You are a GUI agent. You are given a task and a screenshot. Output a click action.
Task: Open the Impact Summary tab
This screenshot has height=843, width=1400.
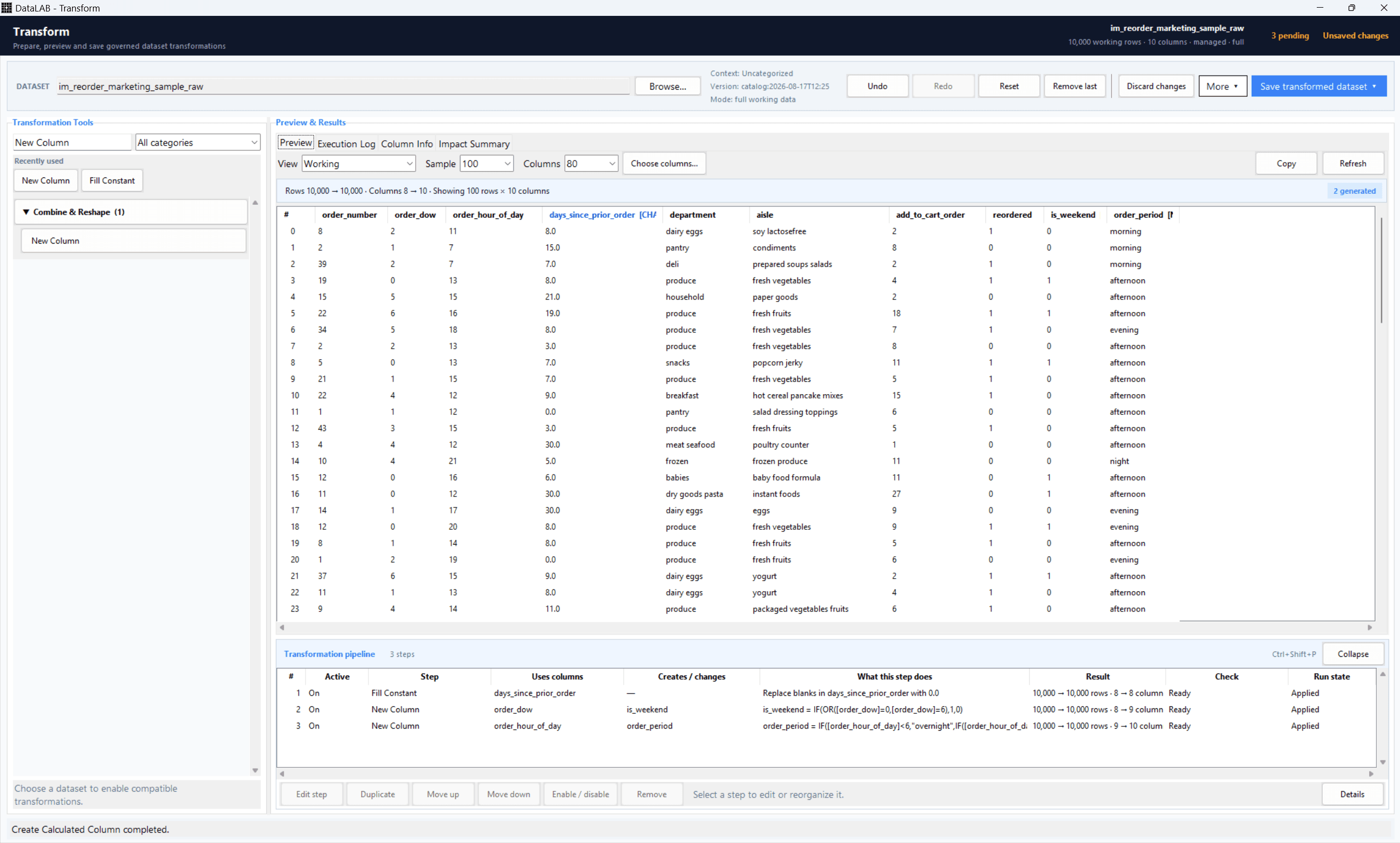pyautogui.click(x=474, y=144)
